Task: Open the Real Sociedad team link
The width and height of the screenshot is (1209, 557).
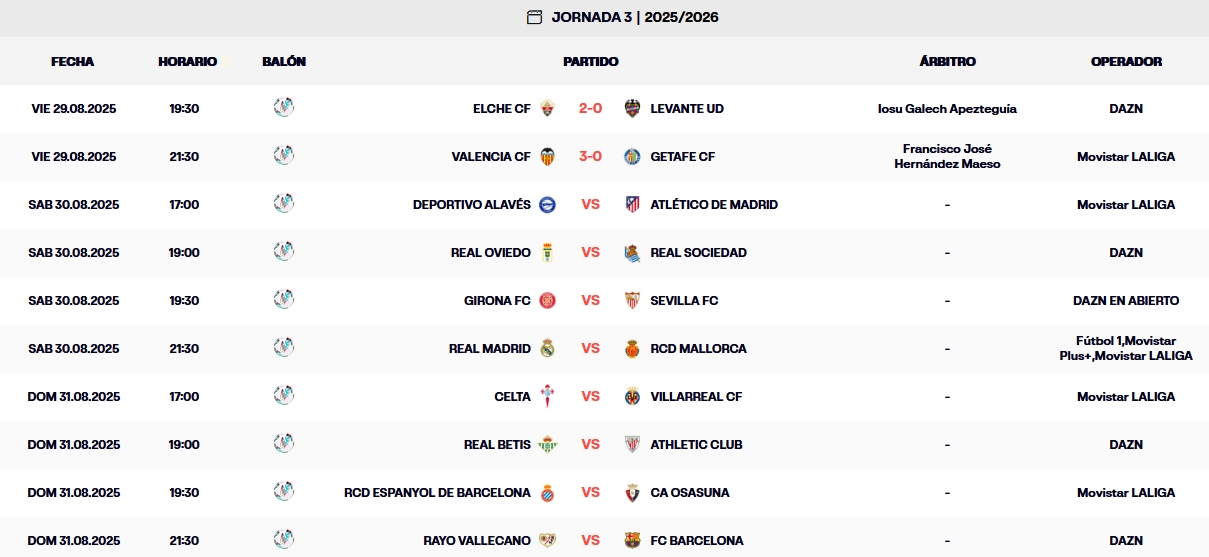Action: (x=698, y=252)
